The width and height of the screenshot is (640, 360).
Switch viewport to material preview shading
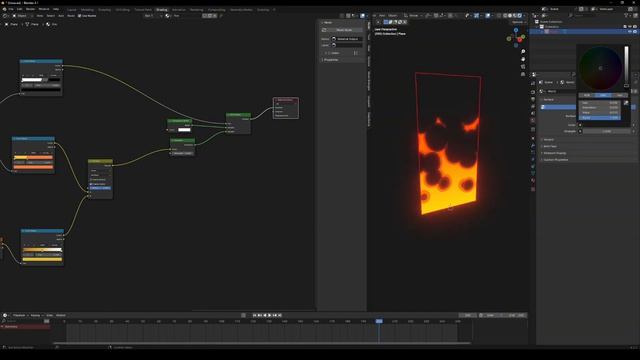pyautogui.click(x=515, y=16)
